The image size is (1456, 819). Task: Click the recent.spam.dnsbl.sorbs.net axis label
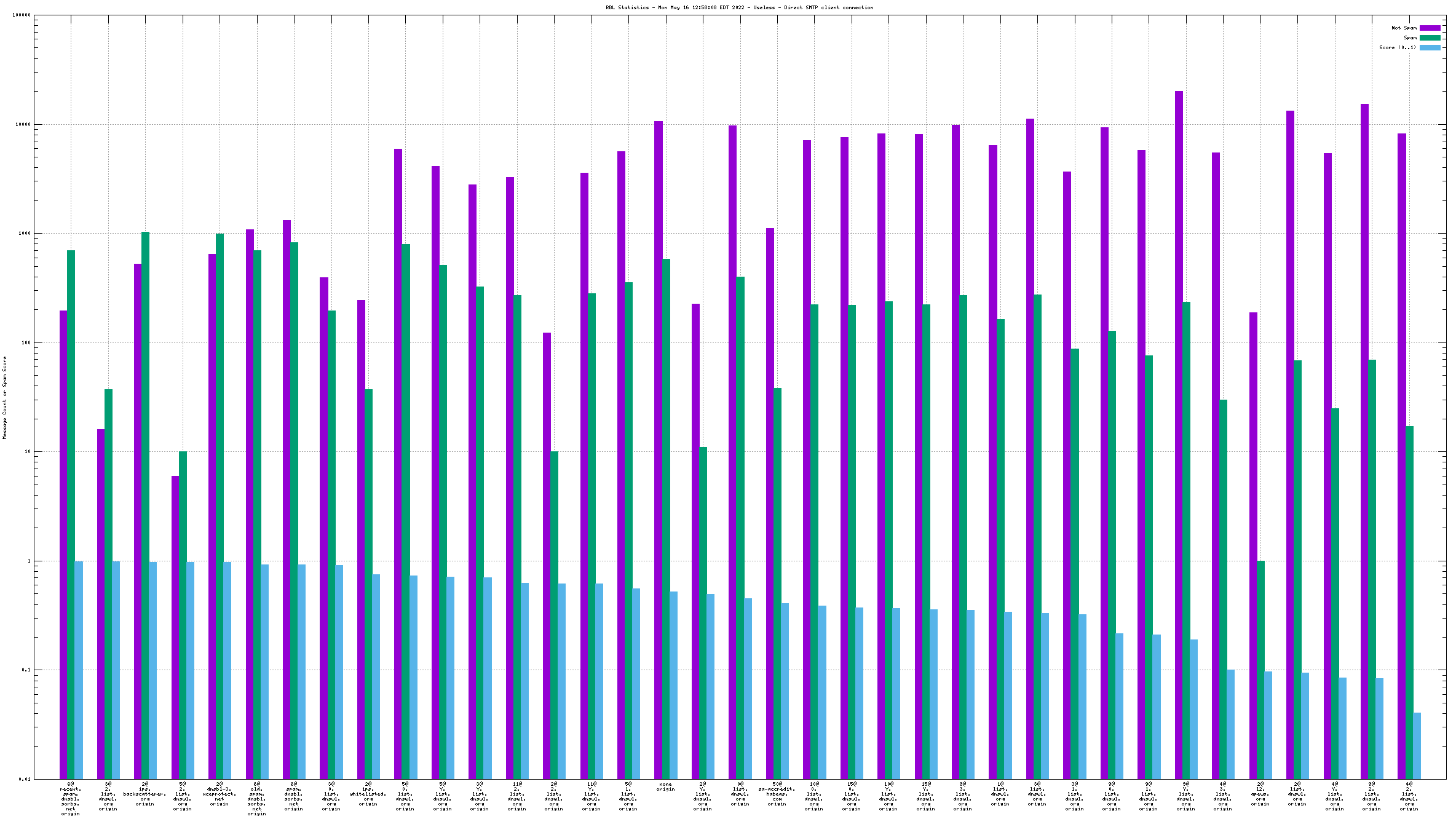pos(70,799)
